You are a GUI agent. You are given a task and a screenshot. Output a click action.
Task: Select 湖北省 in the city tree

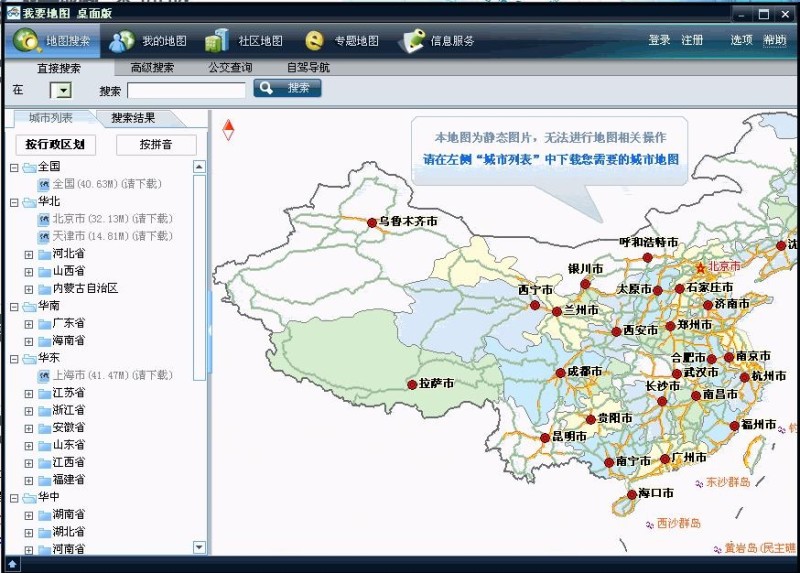pyautogui.click(x=68, y=532)
